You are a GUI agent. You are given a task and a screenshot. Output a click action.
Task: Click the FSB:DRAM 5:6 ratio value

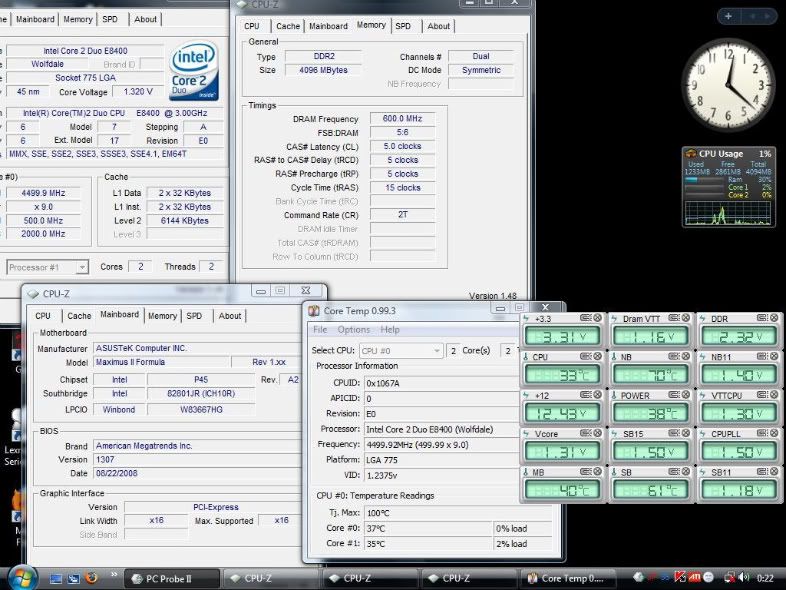pyautogui.click(x=403, y=132)
